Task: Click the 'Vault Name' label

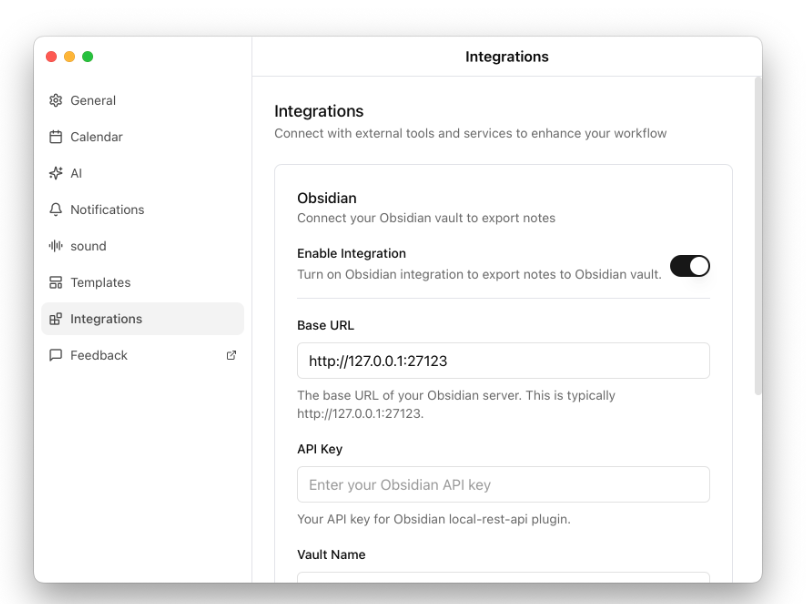Action: 331,554
